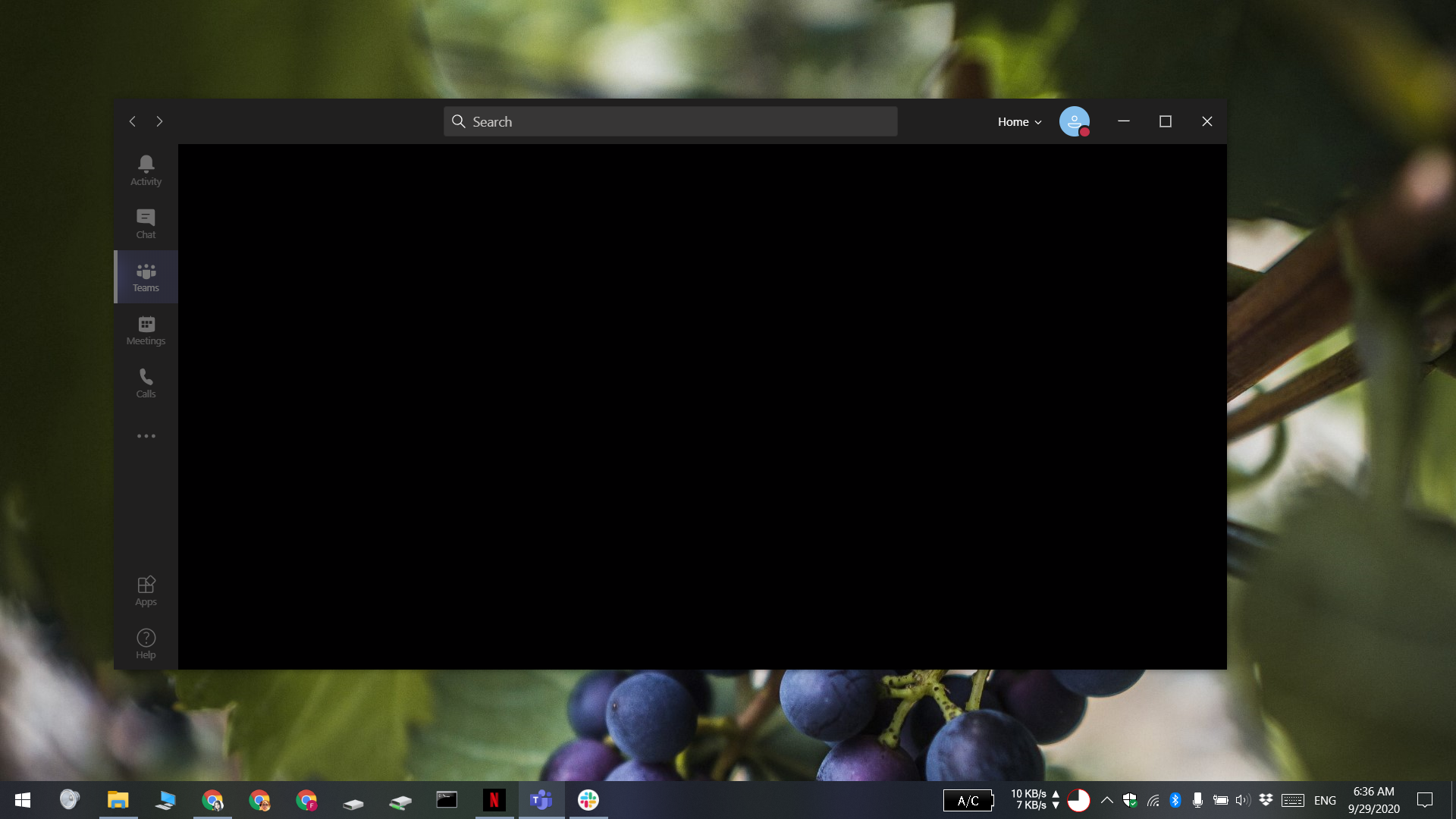1456x819 pixels.
Task: Expand the Home dropdown menu
Action: (x=1020, y=121)
